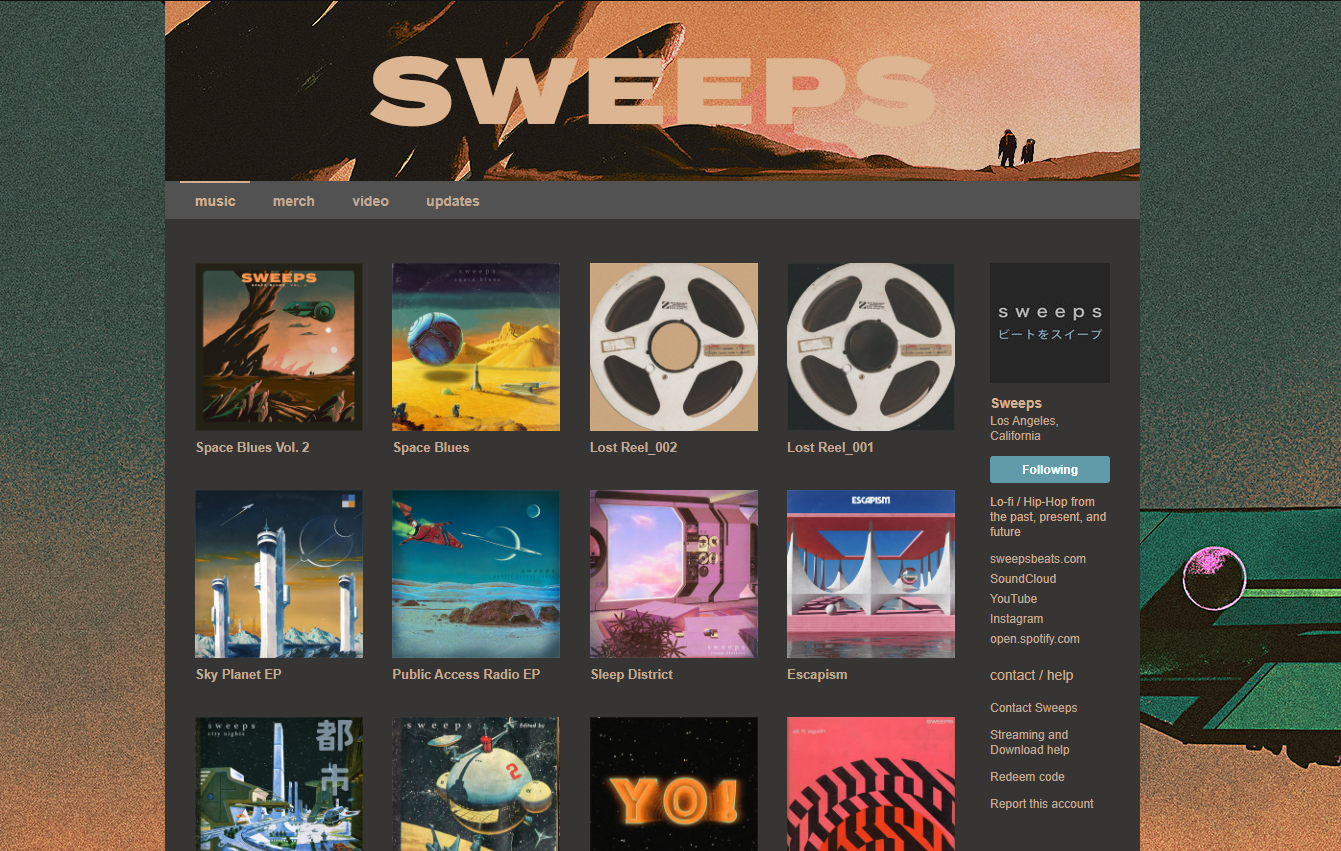Open the Sleep District title link

pos(632,675)
